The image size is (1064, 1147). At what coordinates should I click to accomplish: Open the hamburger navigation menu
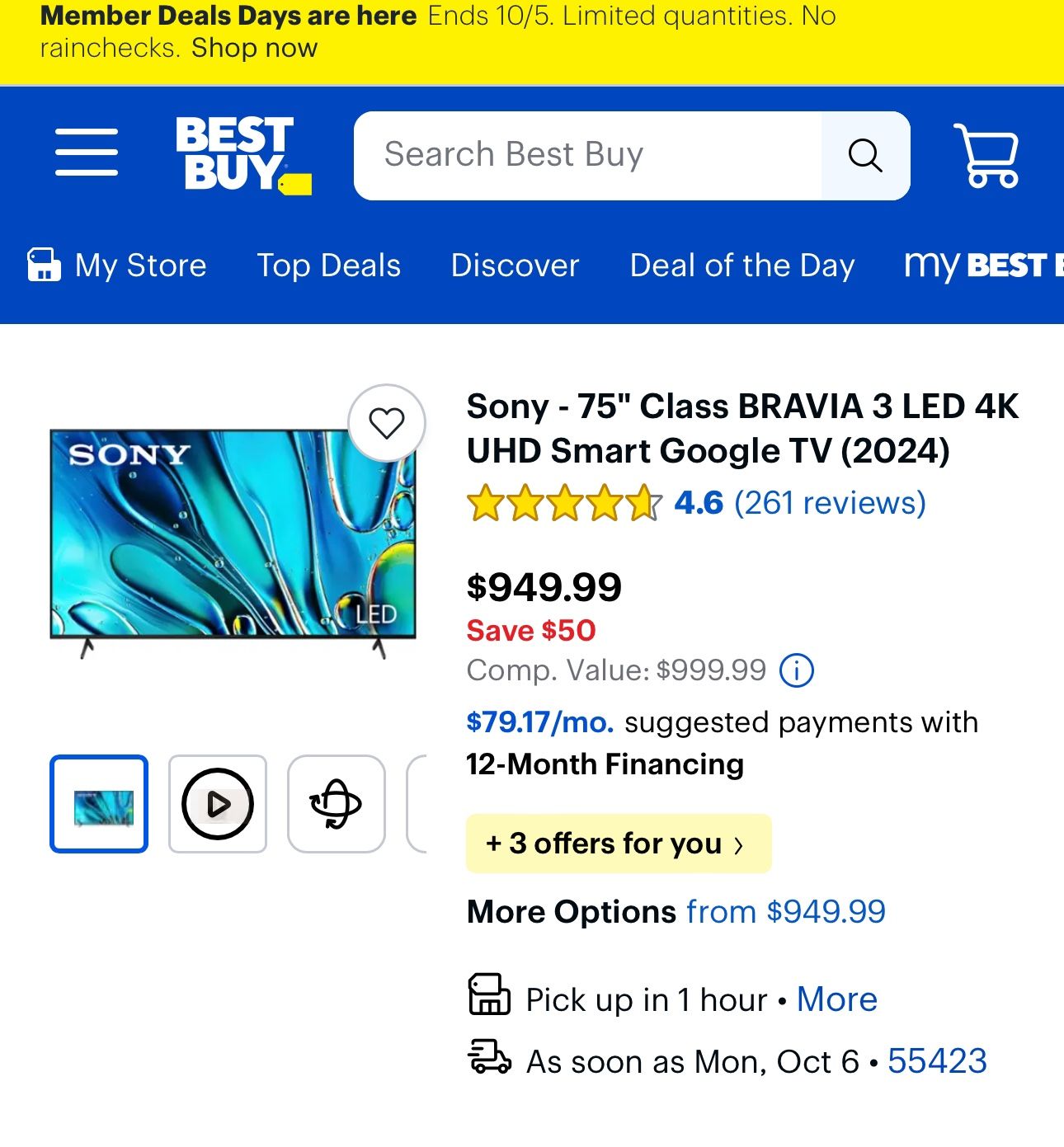click(87, 153)
